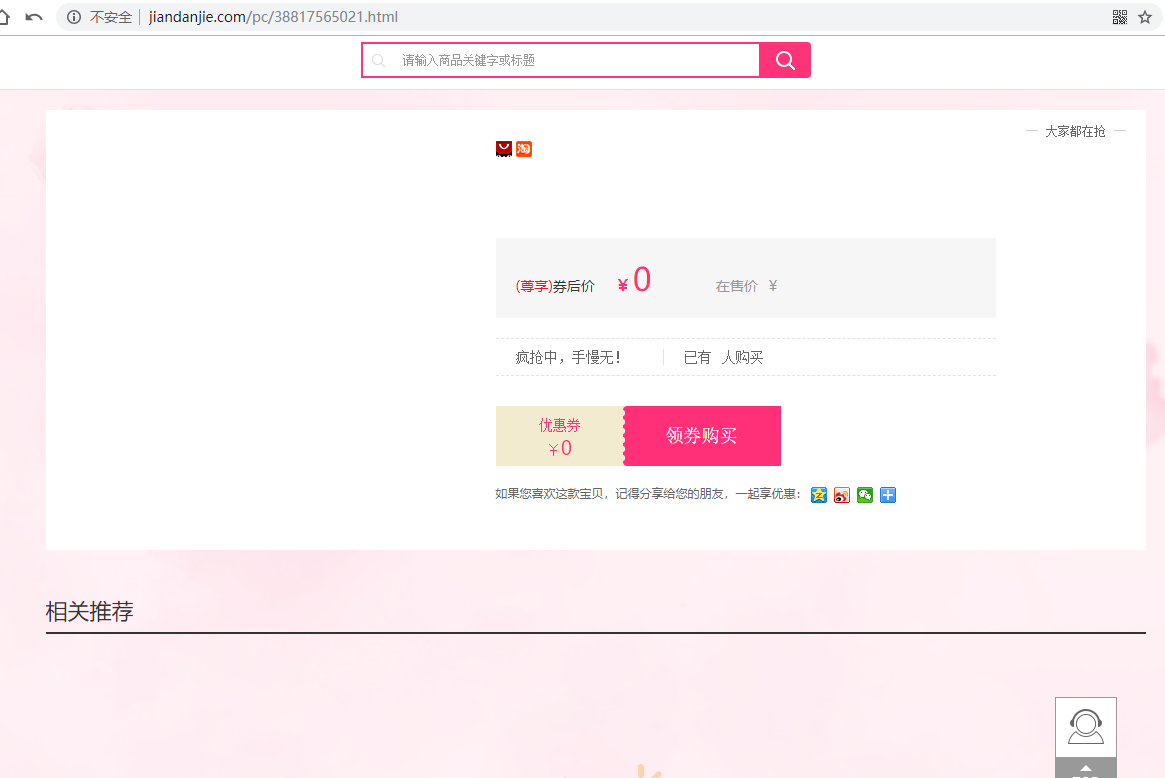Screen dimensions: 1165x778
Task: Click the browser home icon
Action: coord(4,17)
